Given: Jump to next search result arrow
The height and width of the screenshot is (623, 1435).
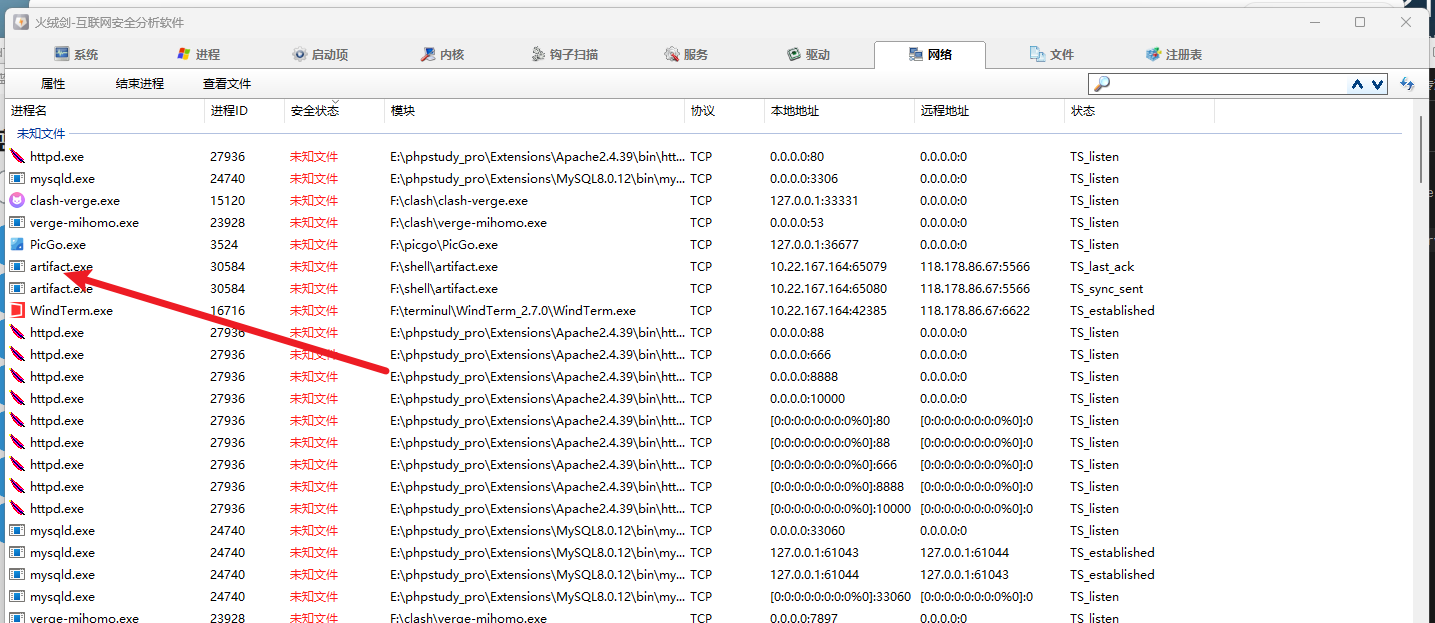Looking at the screenshot, I should click(x=1378, y=85).
